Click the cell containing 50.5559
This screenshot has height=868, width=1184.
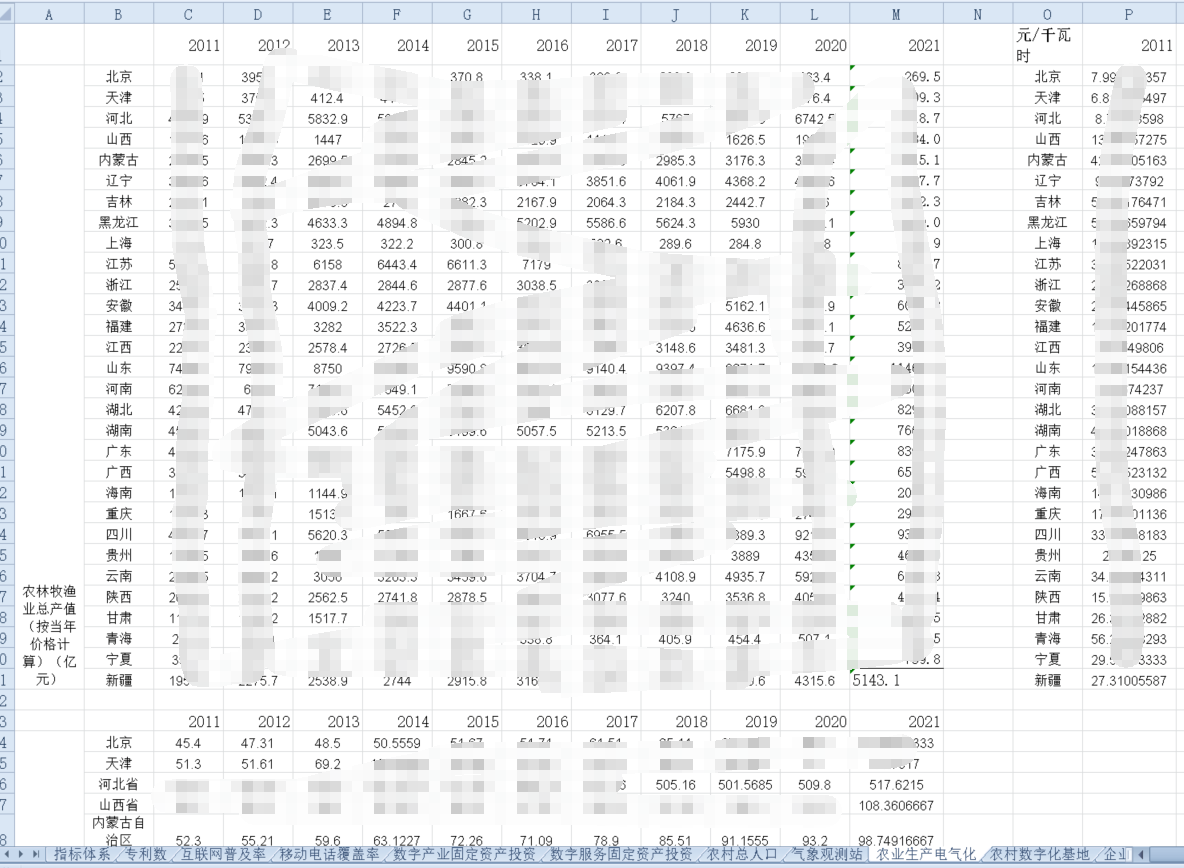[x=396, y=743]
